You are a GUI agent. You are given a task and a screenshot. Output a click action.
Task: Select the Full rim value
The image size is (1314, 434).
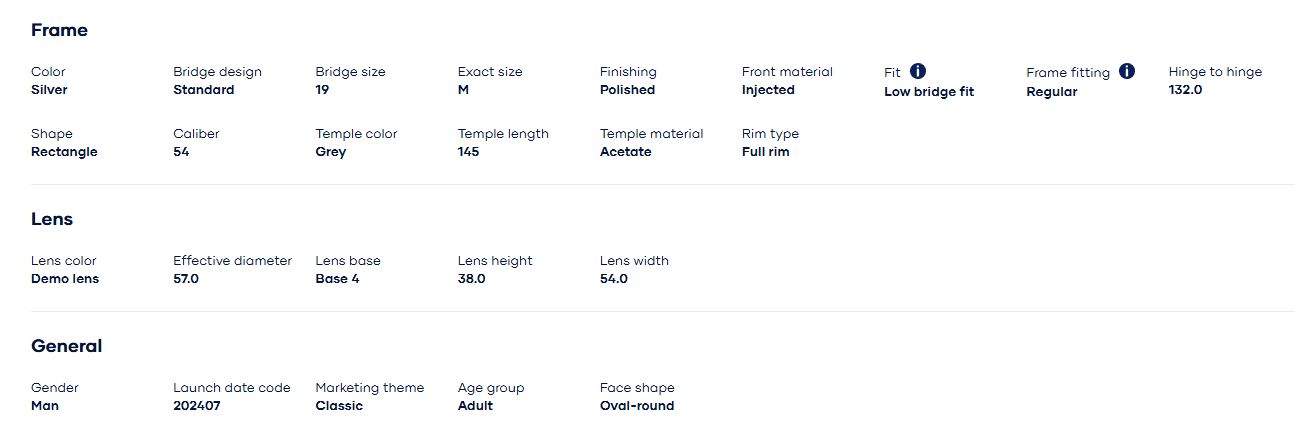coord(765,152)
